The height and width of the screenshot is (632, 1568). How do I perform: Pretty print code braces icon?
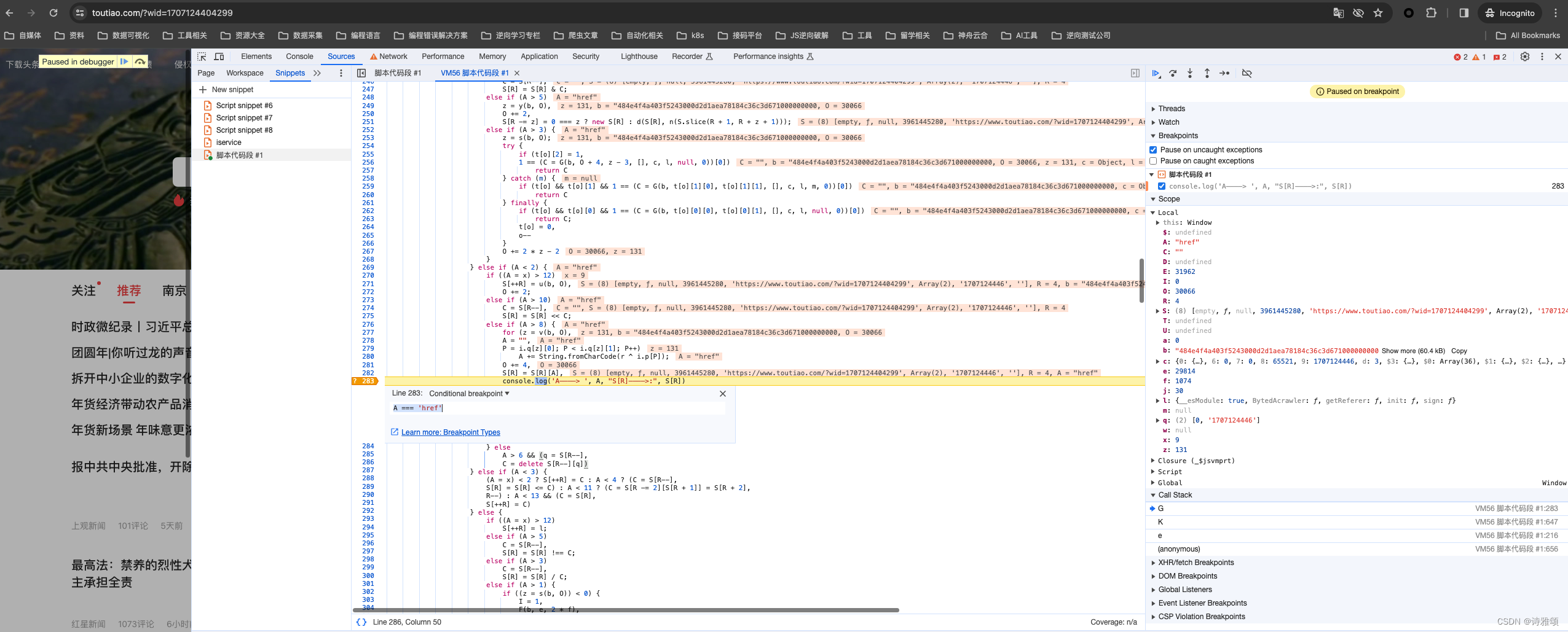tap(361, 622)
